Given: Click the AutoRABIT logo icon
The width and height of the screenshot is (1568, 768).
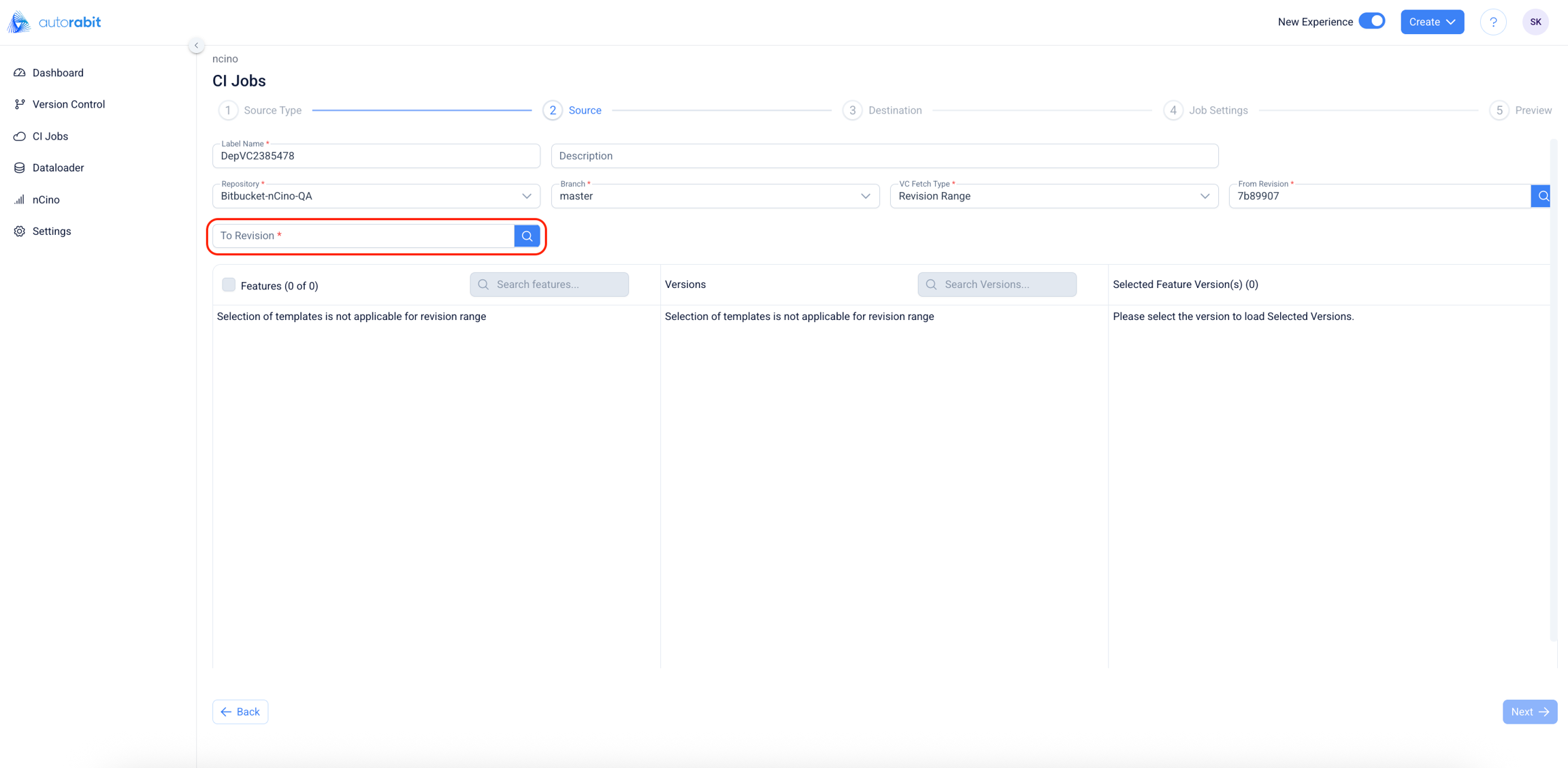Looking at the screenshot, I should pos(19,22).
